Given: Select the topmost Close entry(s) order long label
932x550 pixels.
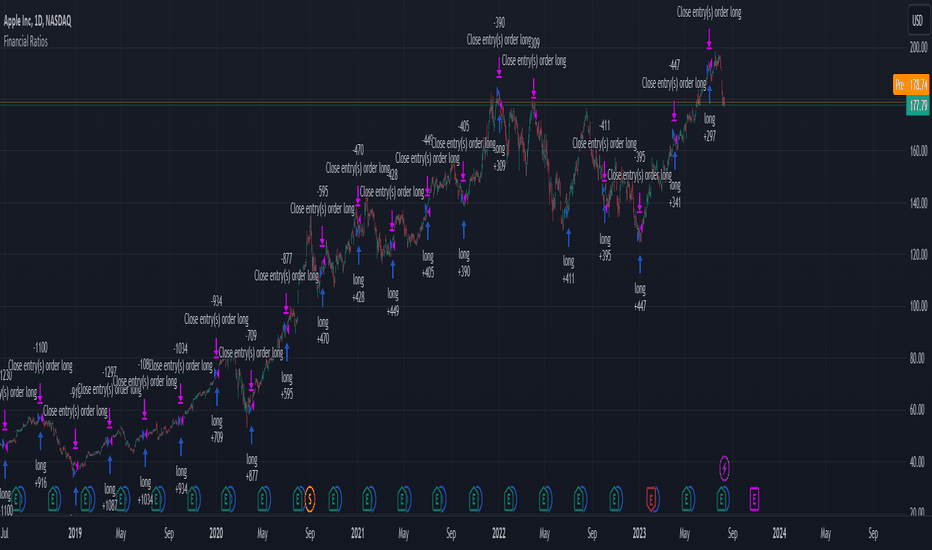Looking at the screenshot, I should pos(709,12).
